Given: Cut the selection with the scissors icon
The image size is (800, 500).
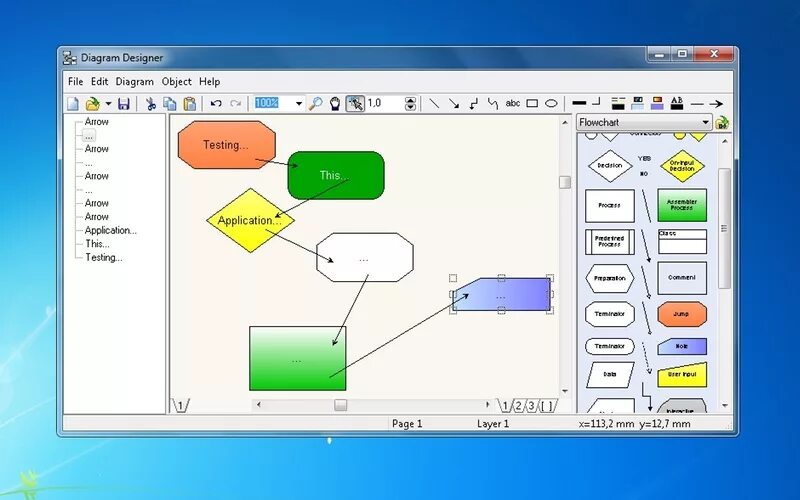Looking at the screenshot, I should coord(151,104).
